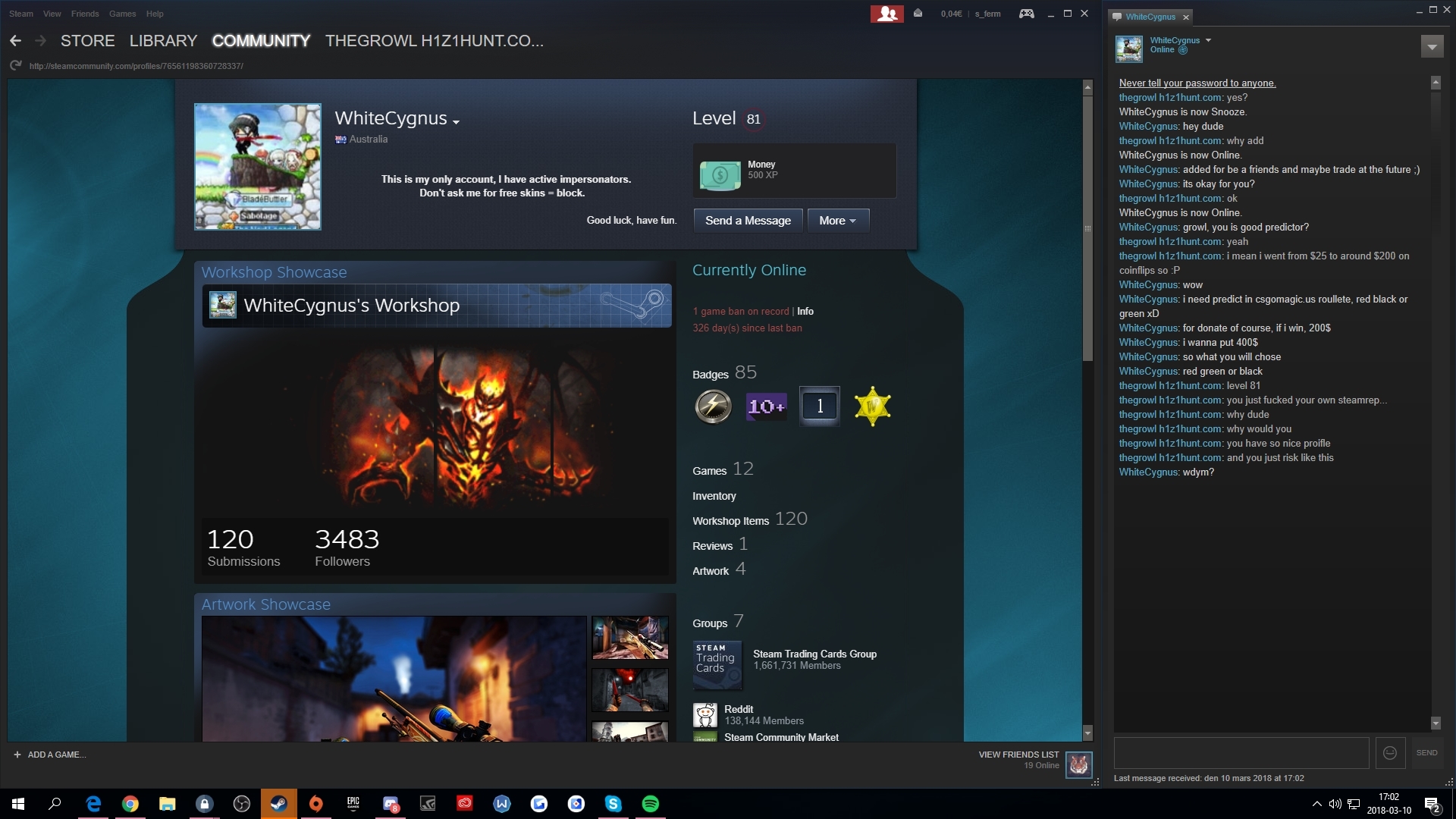Image resolution: width=1456 pixels, height=819 pixels.
Task: Open the Friends menu
Action: coord(85,14)
